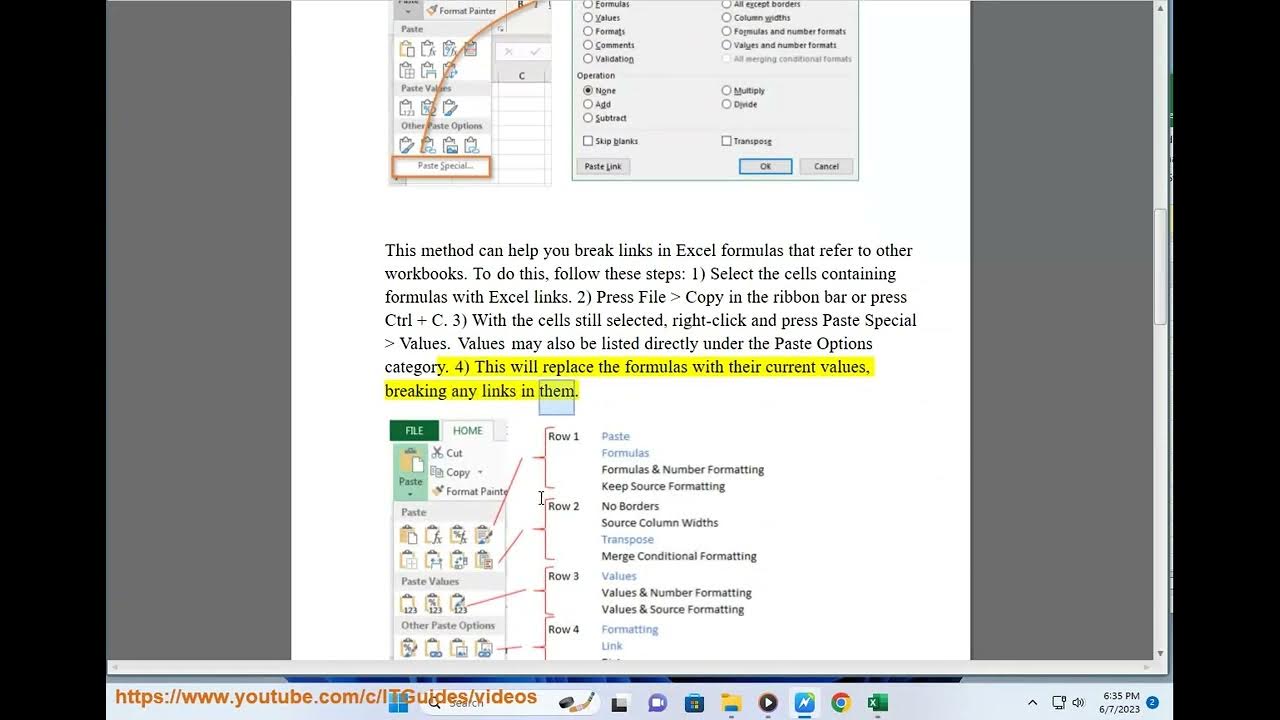Open File Explorer from the taskbar

[x=731, y=703]
